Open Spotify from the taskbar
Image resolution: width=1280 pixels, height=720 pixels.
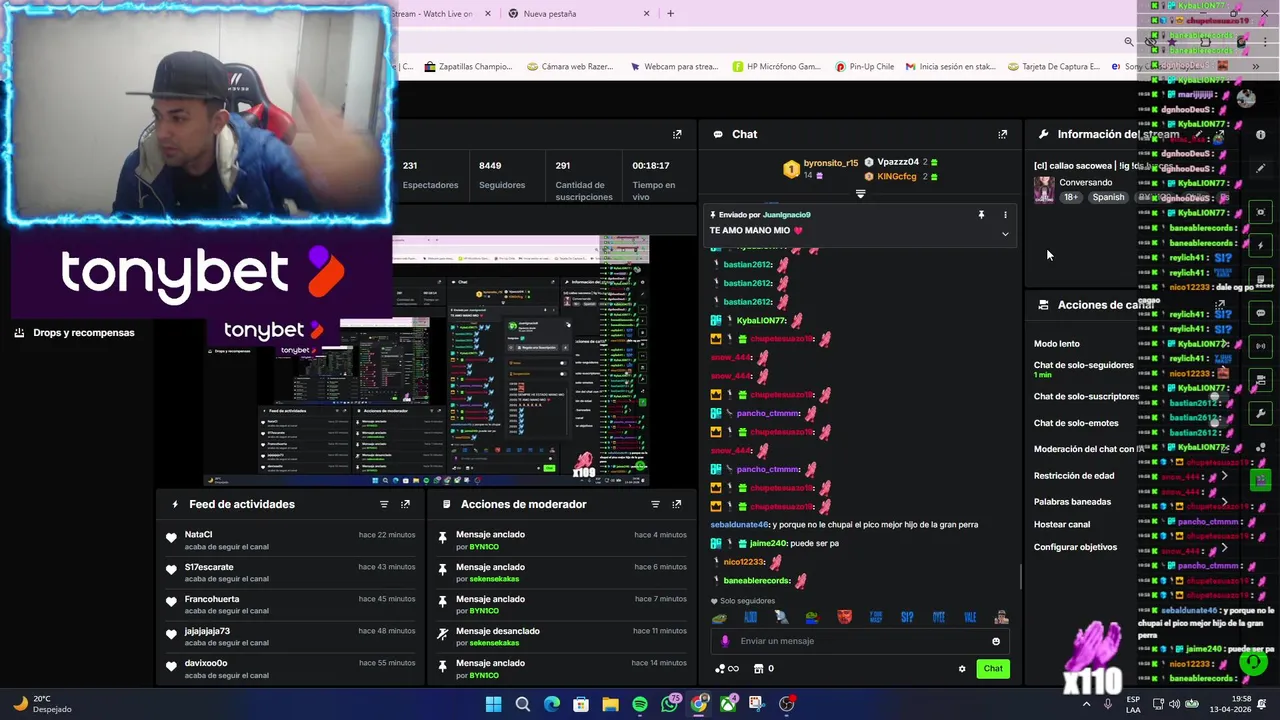point(640,704)
